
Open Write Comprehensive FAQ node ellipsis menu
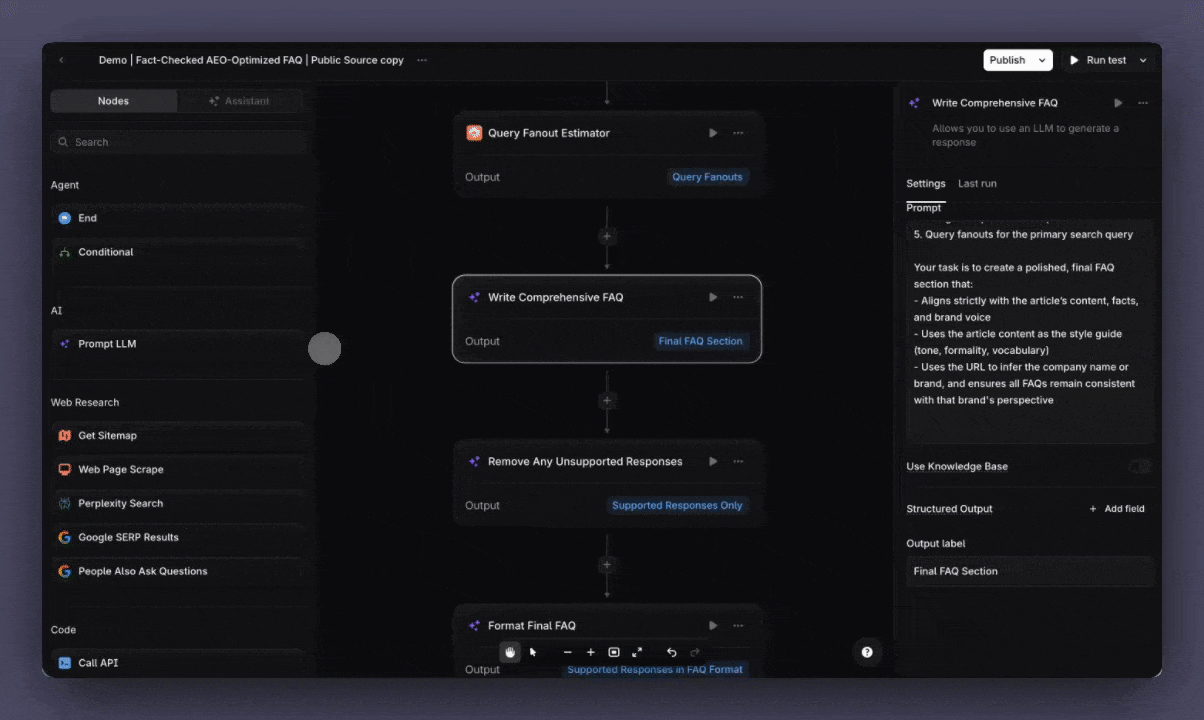[738, 297]
